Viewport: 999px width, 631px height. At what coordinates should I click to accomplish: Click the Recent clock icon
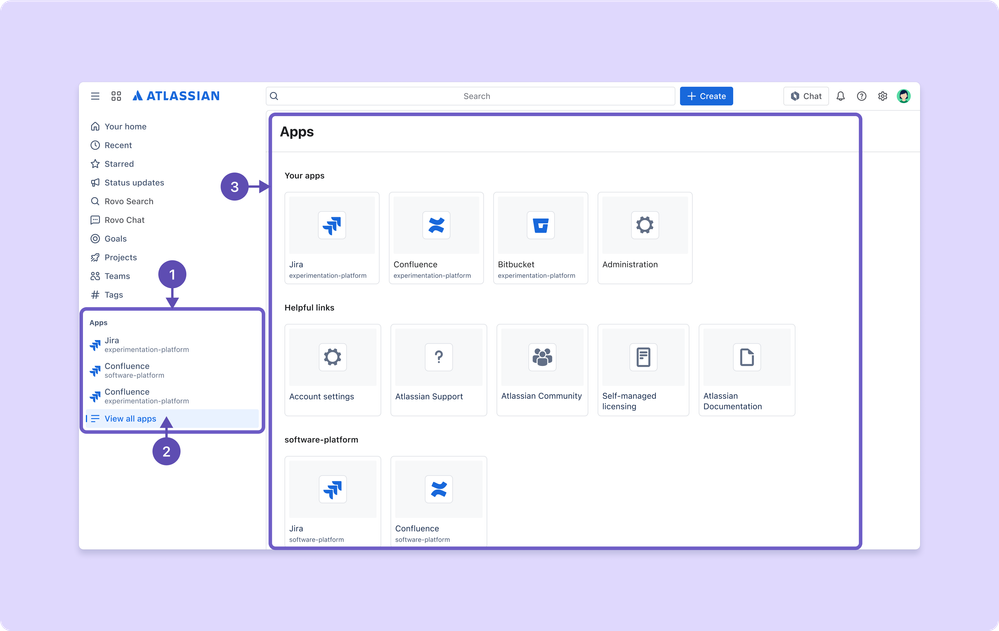(95, 145)
